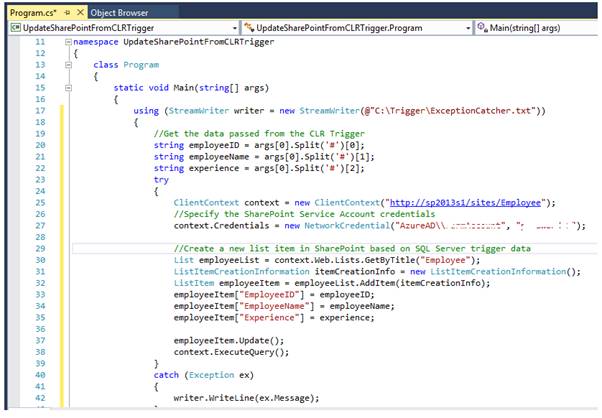Place cursor on 'string employeeID' line 20
602x418 pixels.
(x=259, y=145)
